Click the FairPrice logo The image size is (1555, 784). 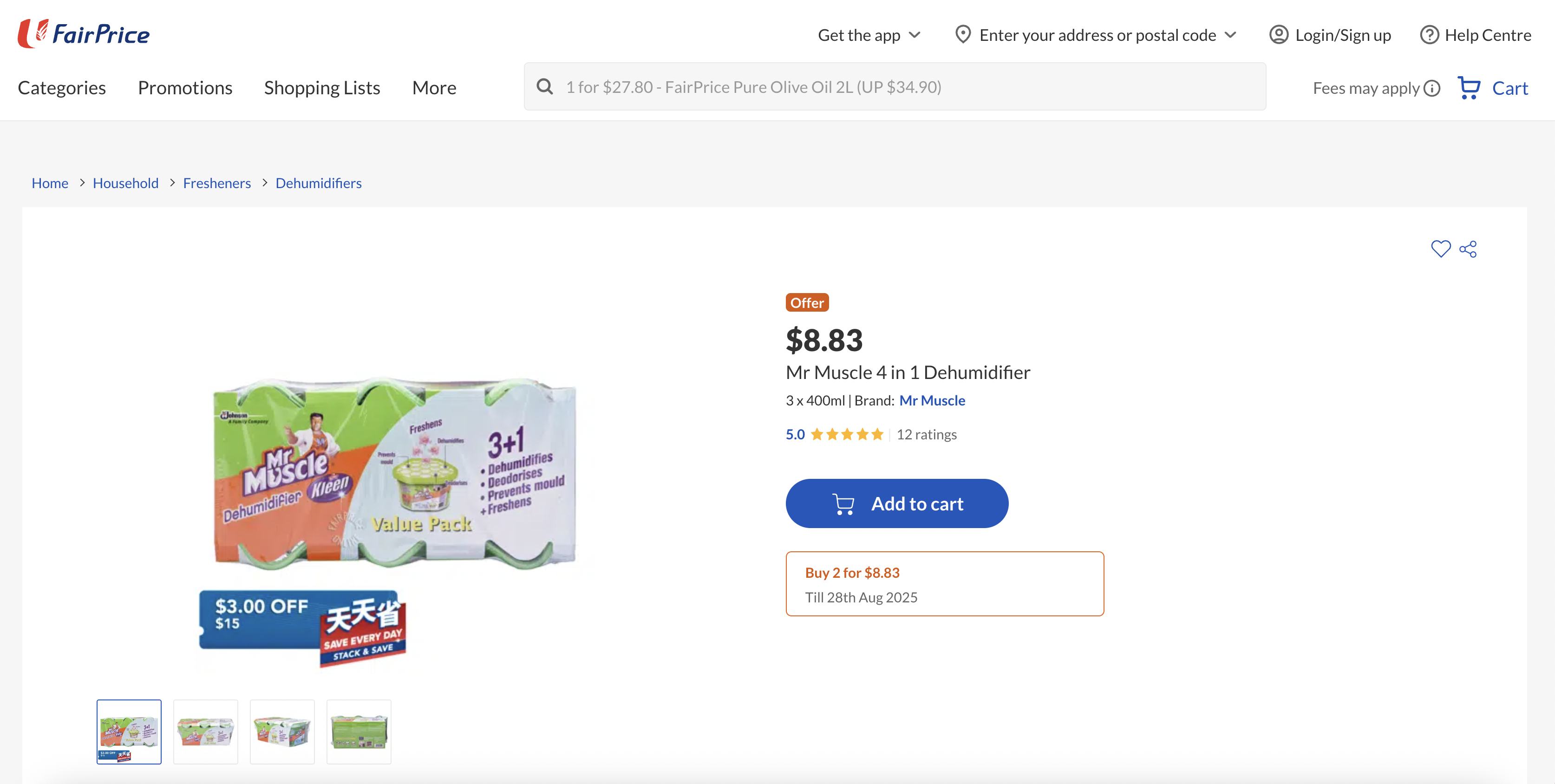[84, 34]
